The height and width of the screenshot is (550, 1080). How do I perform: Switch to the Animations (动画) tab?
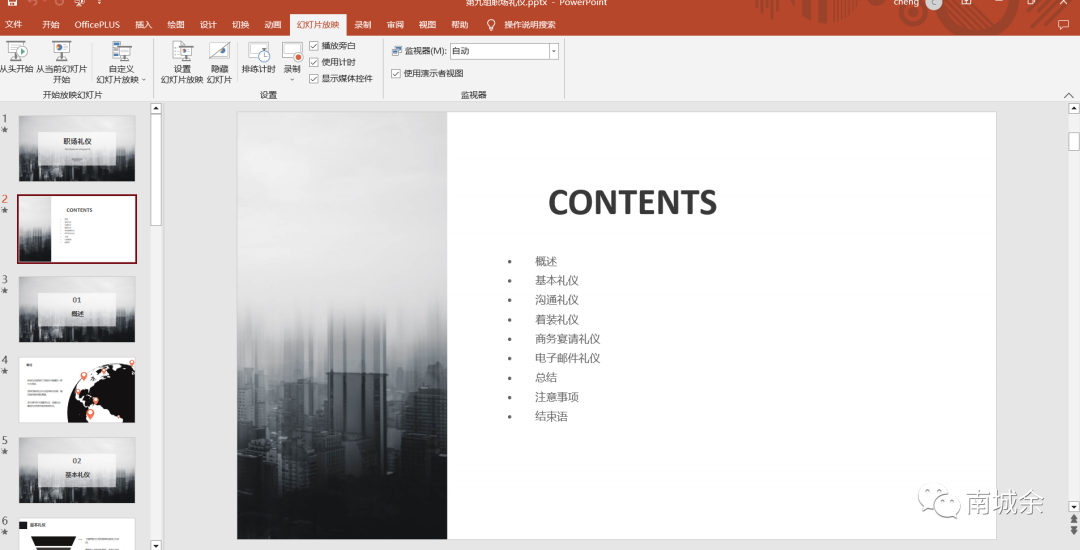coord(272,24)
